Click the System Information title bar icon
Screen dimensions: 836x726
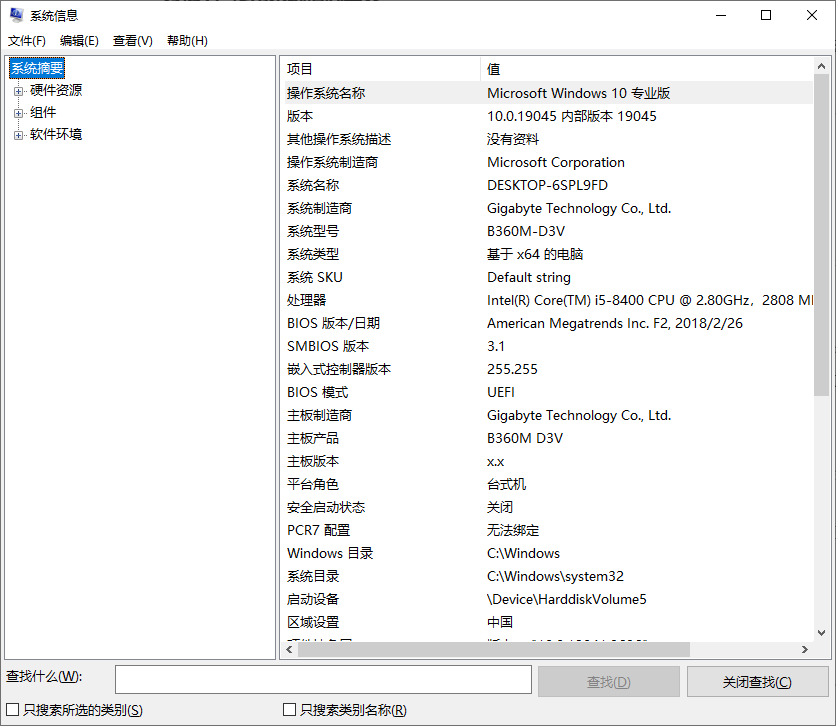[x=14, y=14]
